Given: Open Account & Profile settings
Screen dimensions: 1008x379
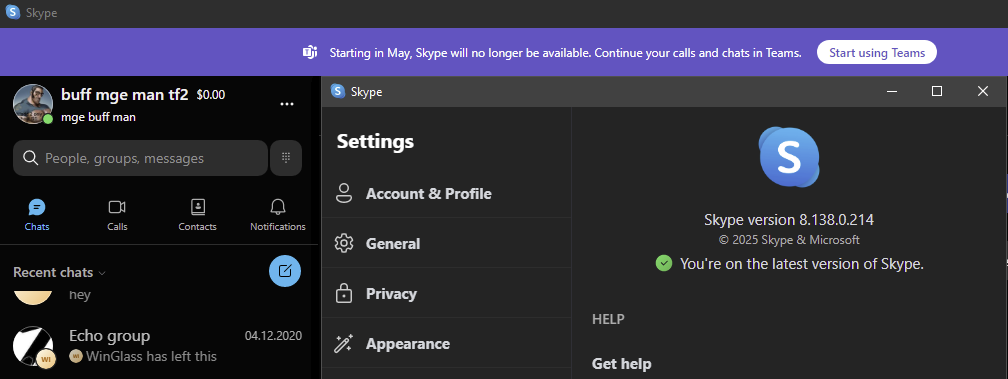Looking at the screenshot, I should pos(446,193).
